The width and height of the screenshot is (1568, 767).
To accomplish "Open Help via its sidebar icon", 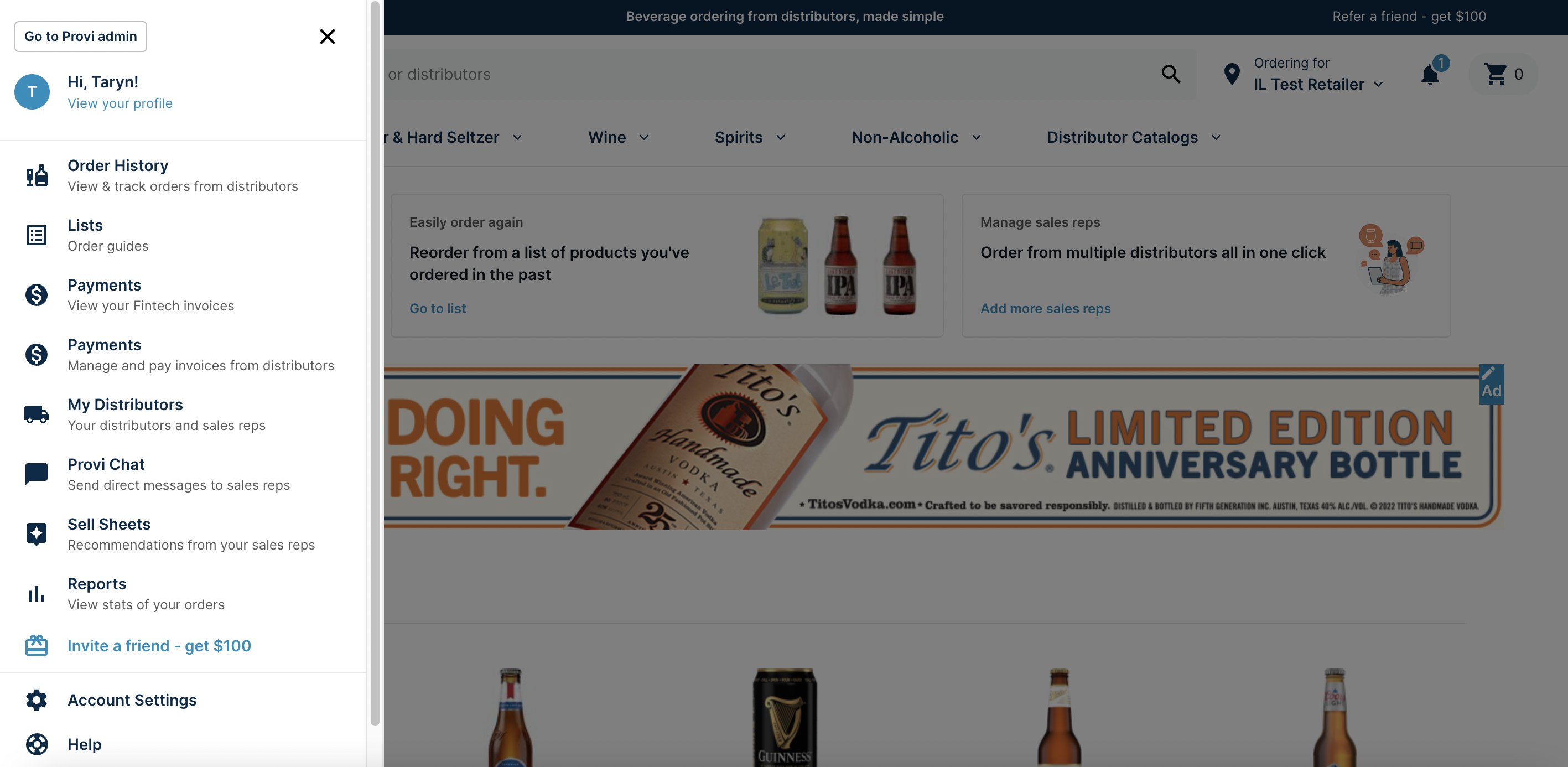I will pos(36,744).
